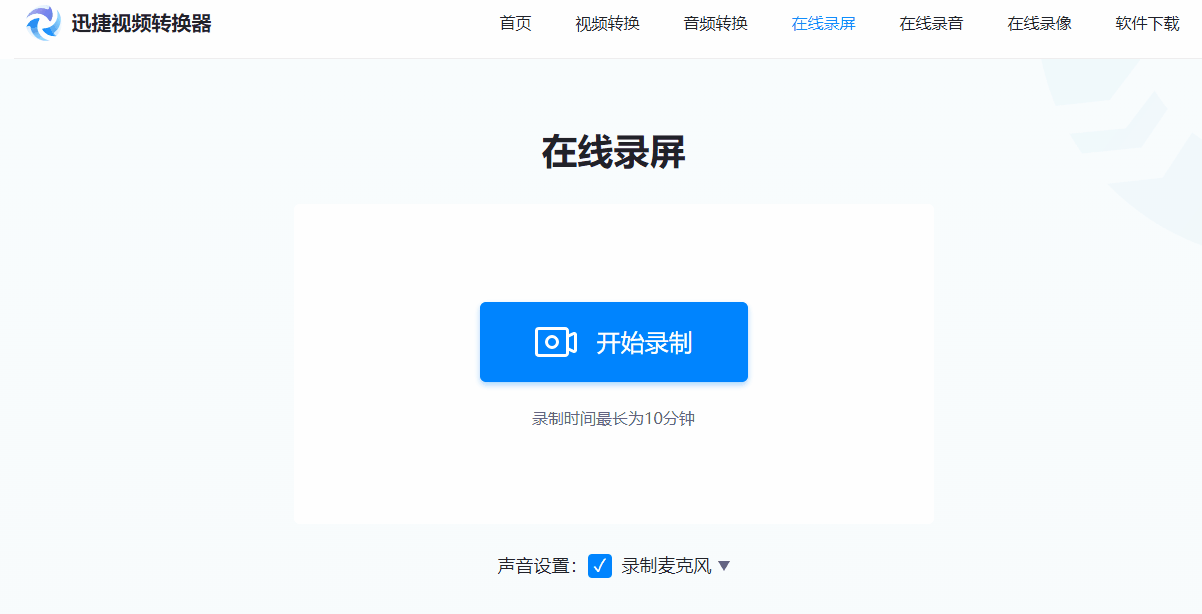The width and height of the screenshot is (1202, 614).
Task: Switch to the 在线录像 tab
Action: point(1038,23)
